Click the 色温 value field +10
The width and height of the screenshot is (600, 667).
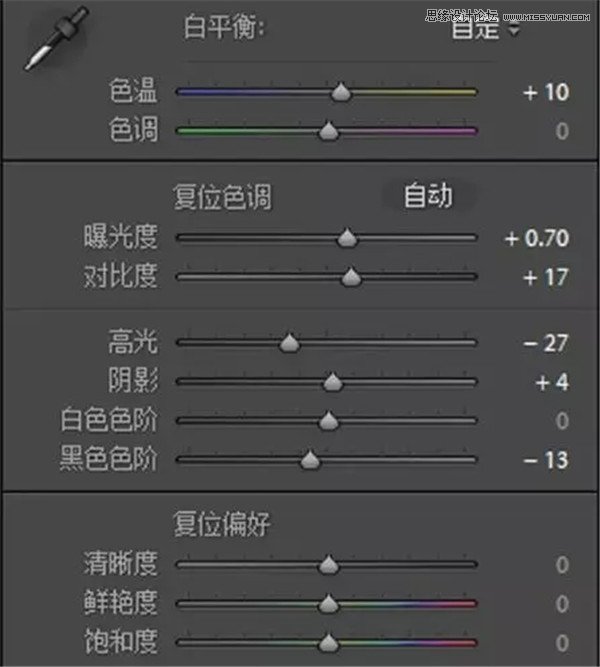coord(546,92)
